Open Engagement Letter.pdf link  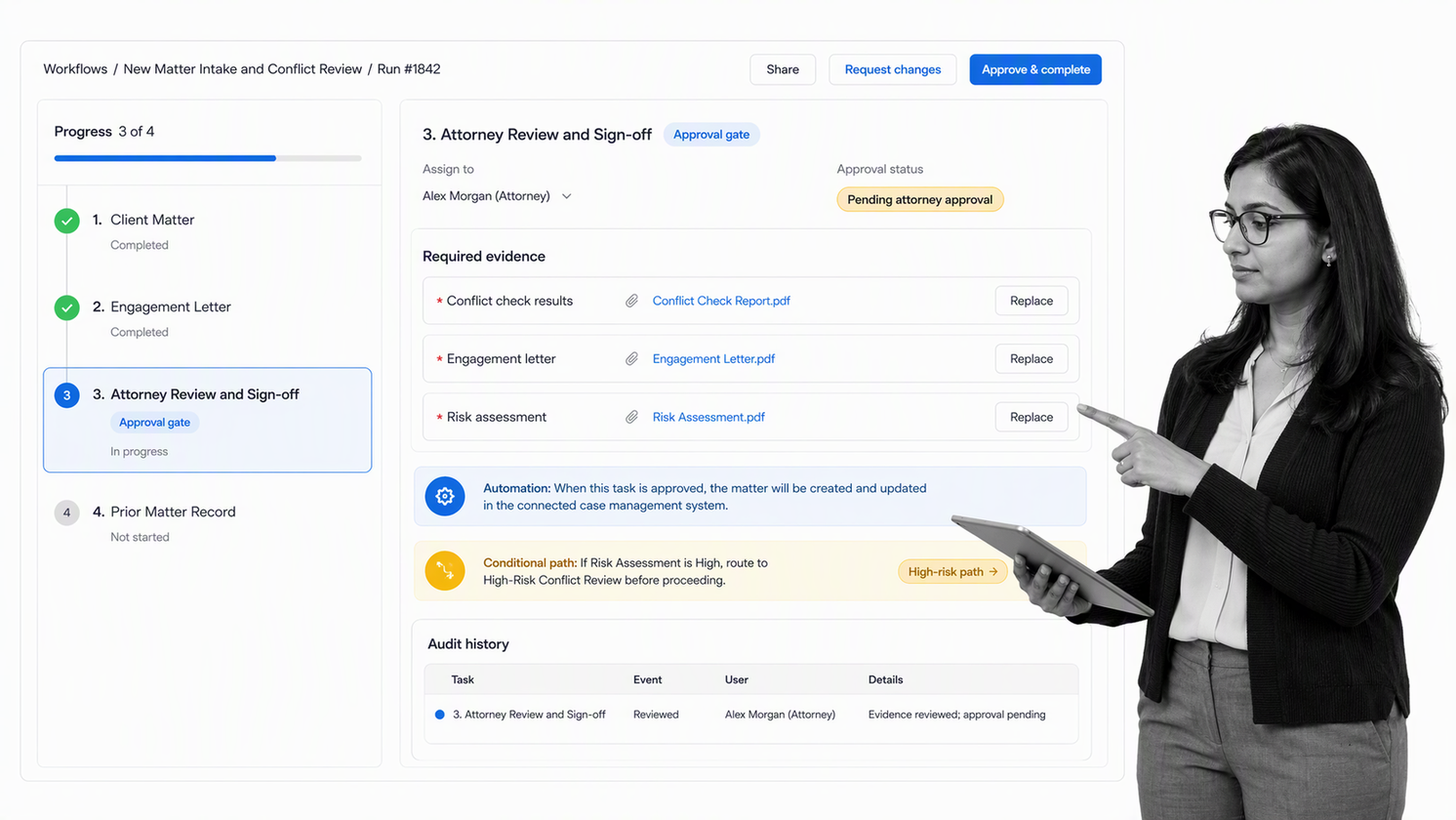point(713,359)
